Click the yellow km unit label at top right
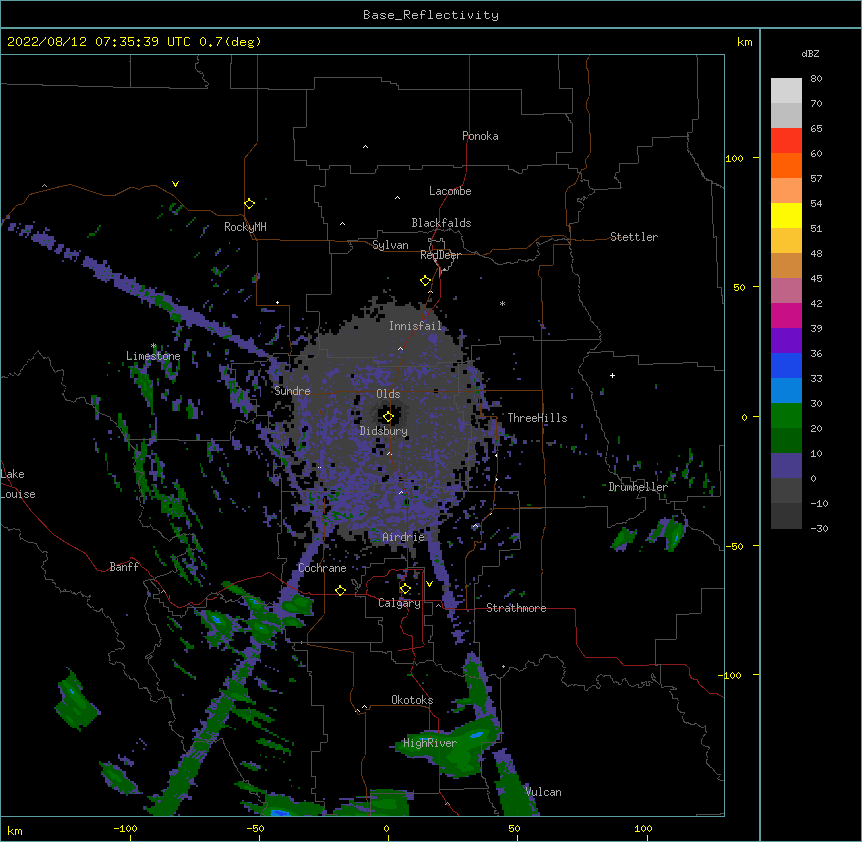Screen dimensions: 862x842 tap(744, 42)
